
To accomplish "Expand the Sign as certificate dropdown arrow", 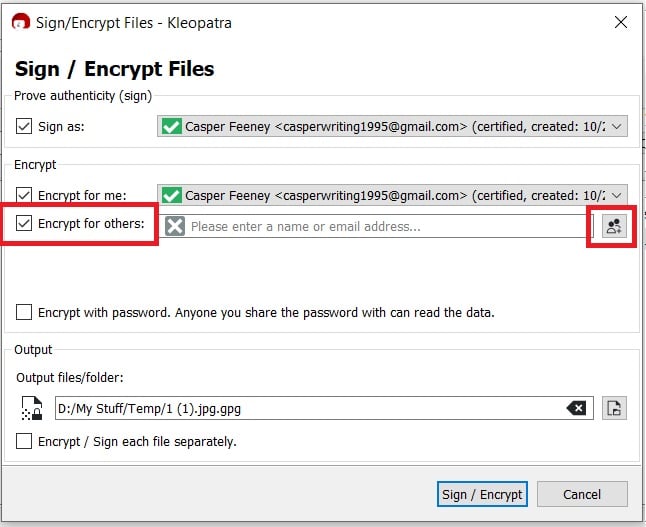I will pyautogui.click(x=616, y=126).
